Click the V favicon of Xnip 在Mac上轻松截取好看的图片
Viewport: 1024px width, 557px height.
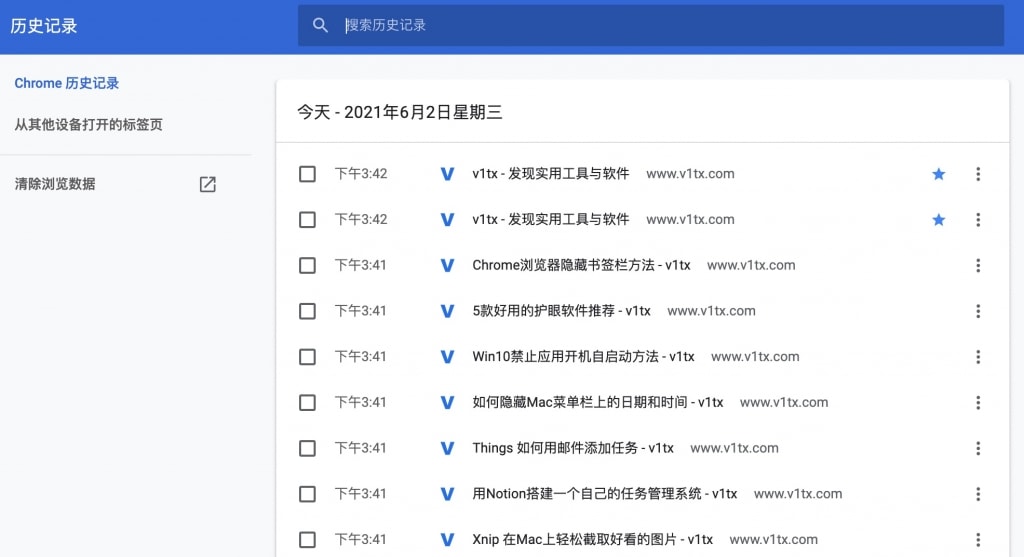coord(447,540)
